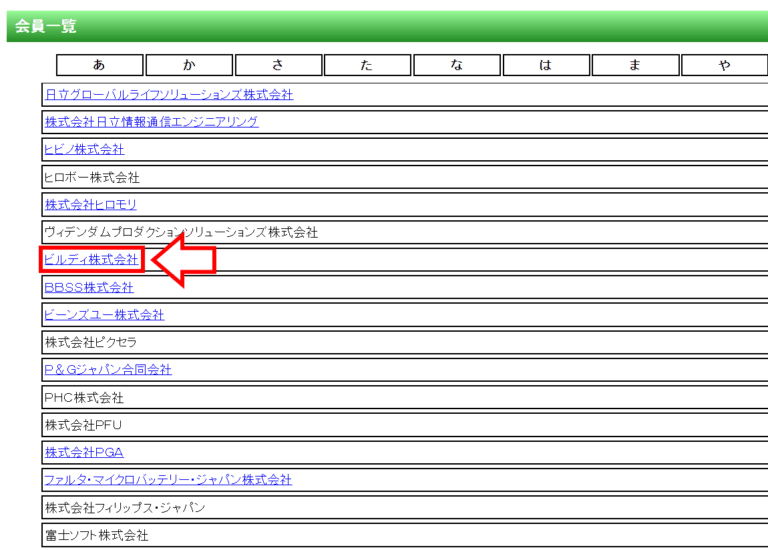Open ヒビノ株式会社 link
The image size is (768, 550).
(x=84, y=149)
